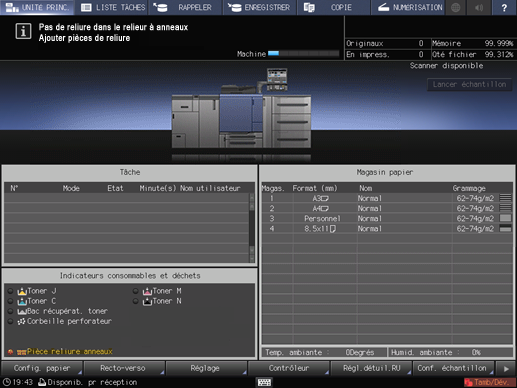This screenshot has height=388, width=517.
Task: Click the Temp. ambiante field
Action: [324, 352]
